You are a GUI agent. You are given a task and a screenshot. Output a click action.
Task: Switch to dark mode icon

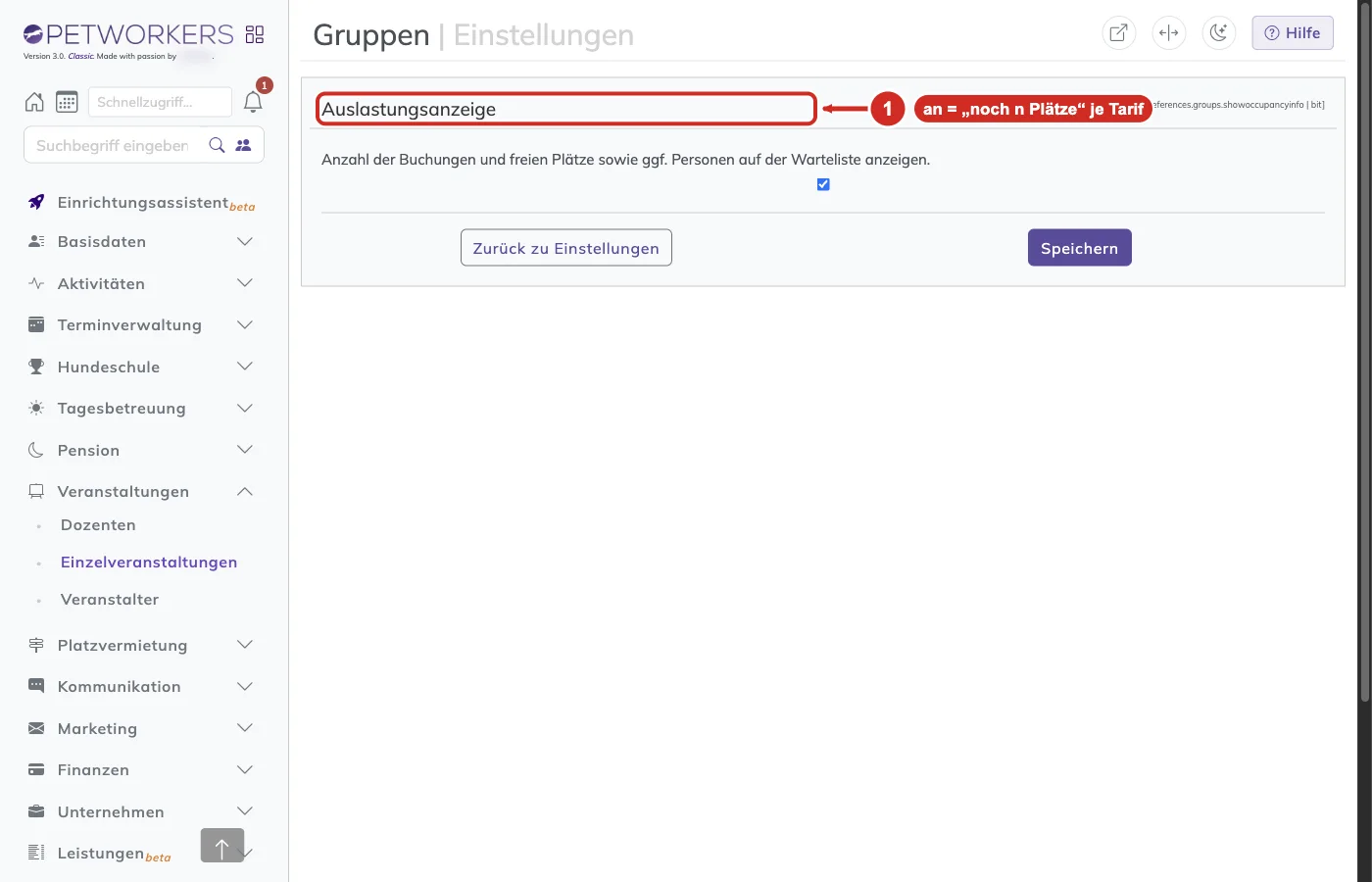coord(1218,32)
